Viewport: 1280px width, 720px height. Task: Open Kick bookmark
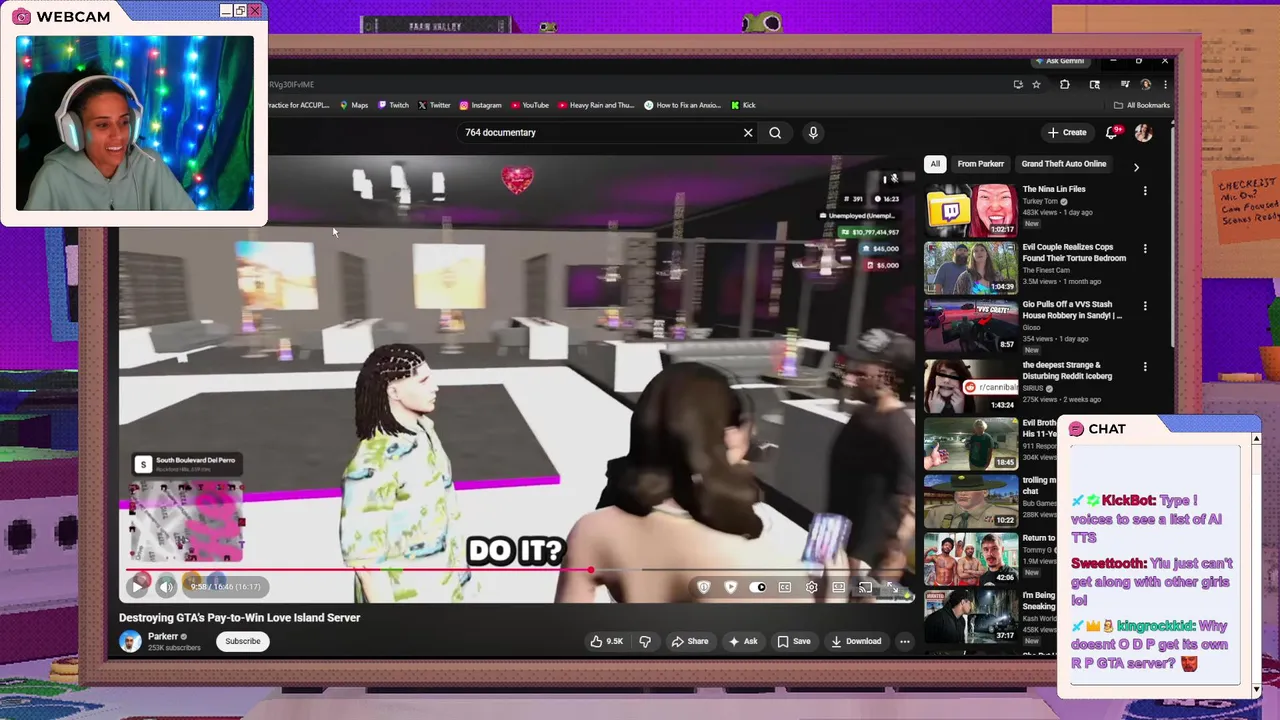[x=743, y=105]
